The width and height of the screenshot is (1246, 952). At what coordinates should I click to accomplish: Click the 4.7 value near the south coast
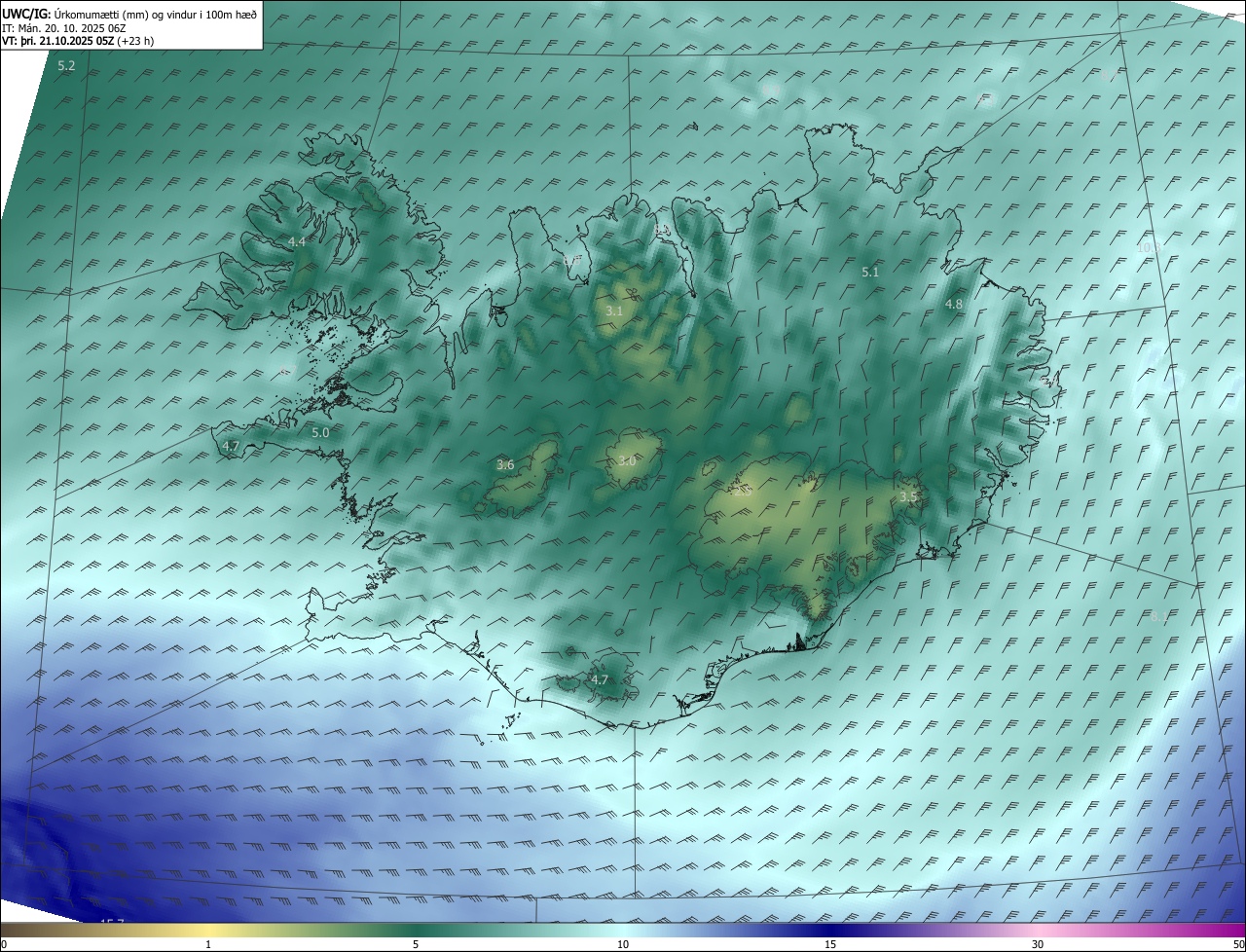600,679
